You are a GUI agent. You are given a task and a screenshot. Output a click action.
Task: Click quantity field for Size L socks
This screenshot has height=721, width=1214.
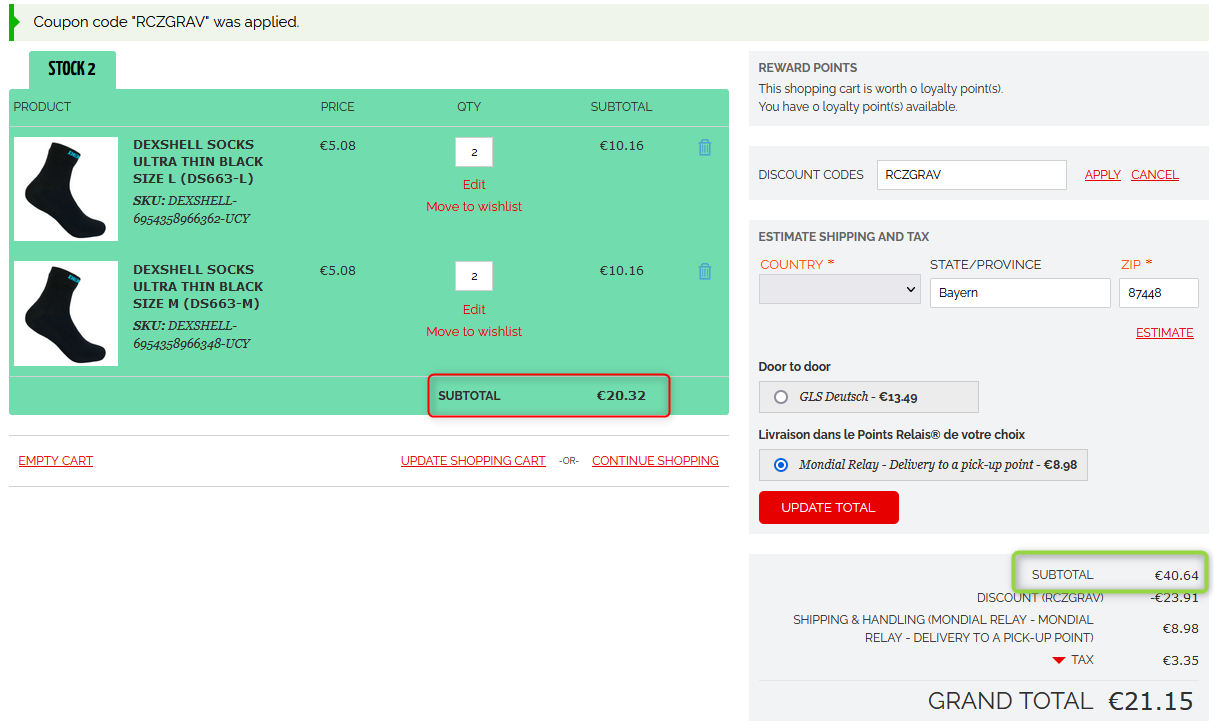(474, 152)
